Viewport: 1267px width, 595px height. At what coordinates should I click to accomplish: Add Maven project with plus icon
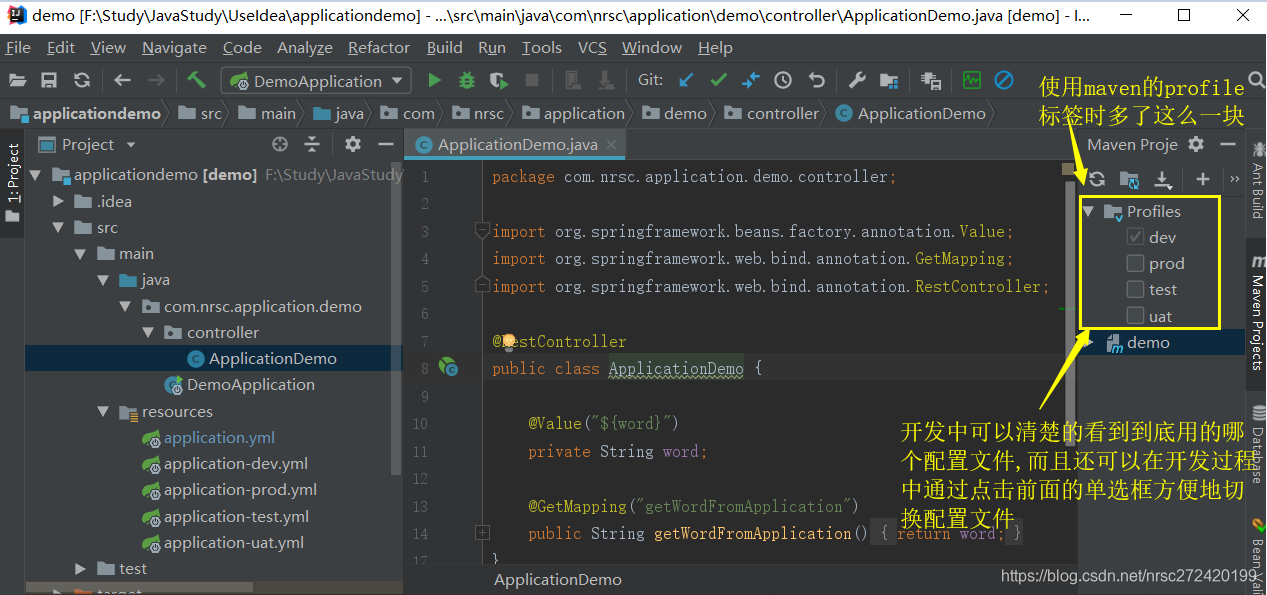(1202, 179)
